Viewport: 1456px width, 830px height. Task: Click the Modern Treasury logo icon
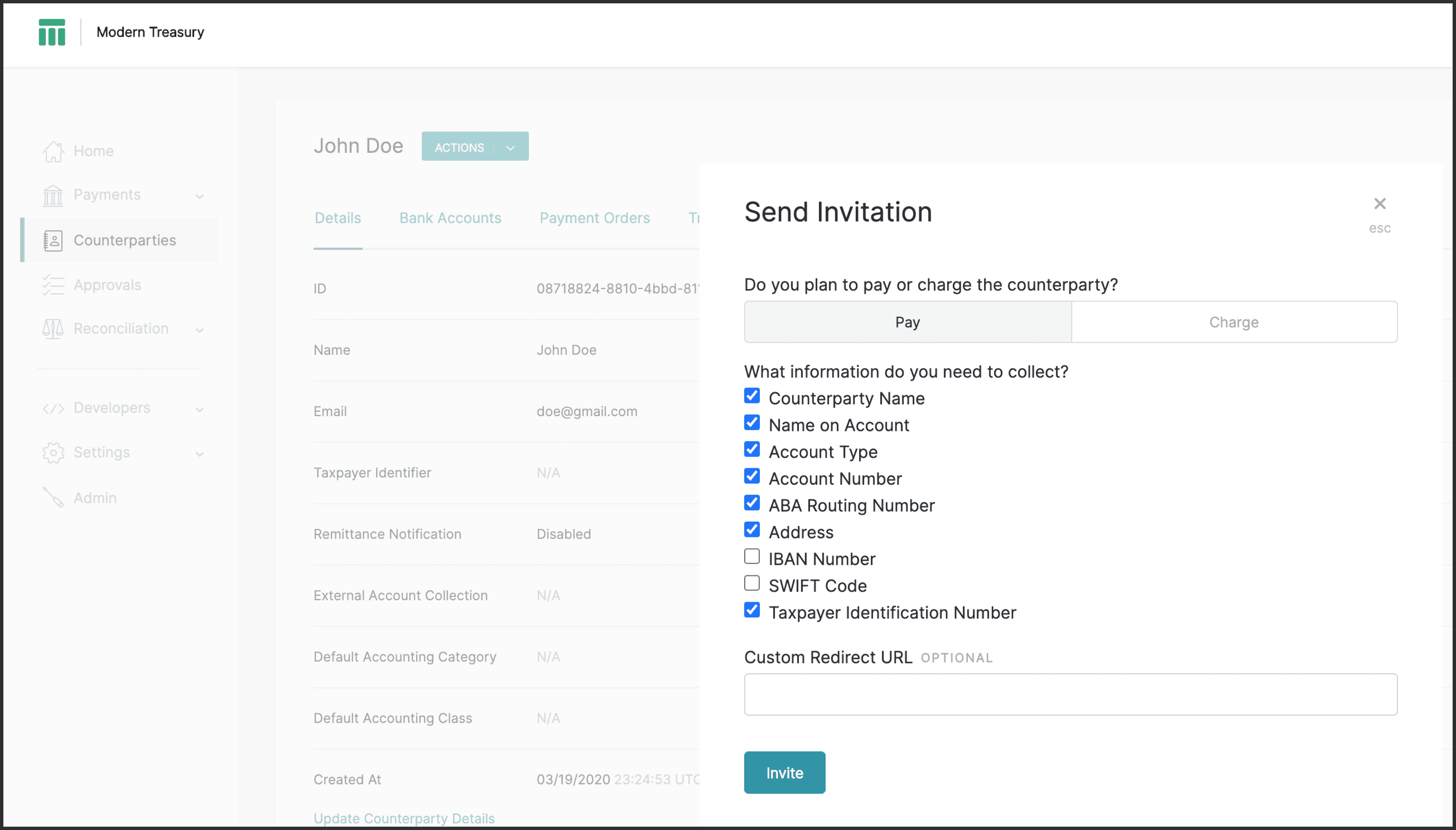(52, 32)
